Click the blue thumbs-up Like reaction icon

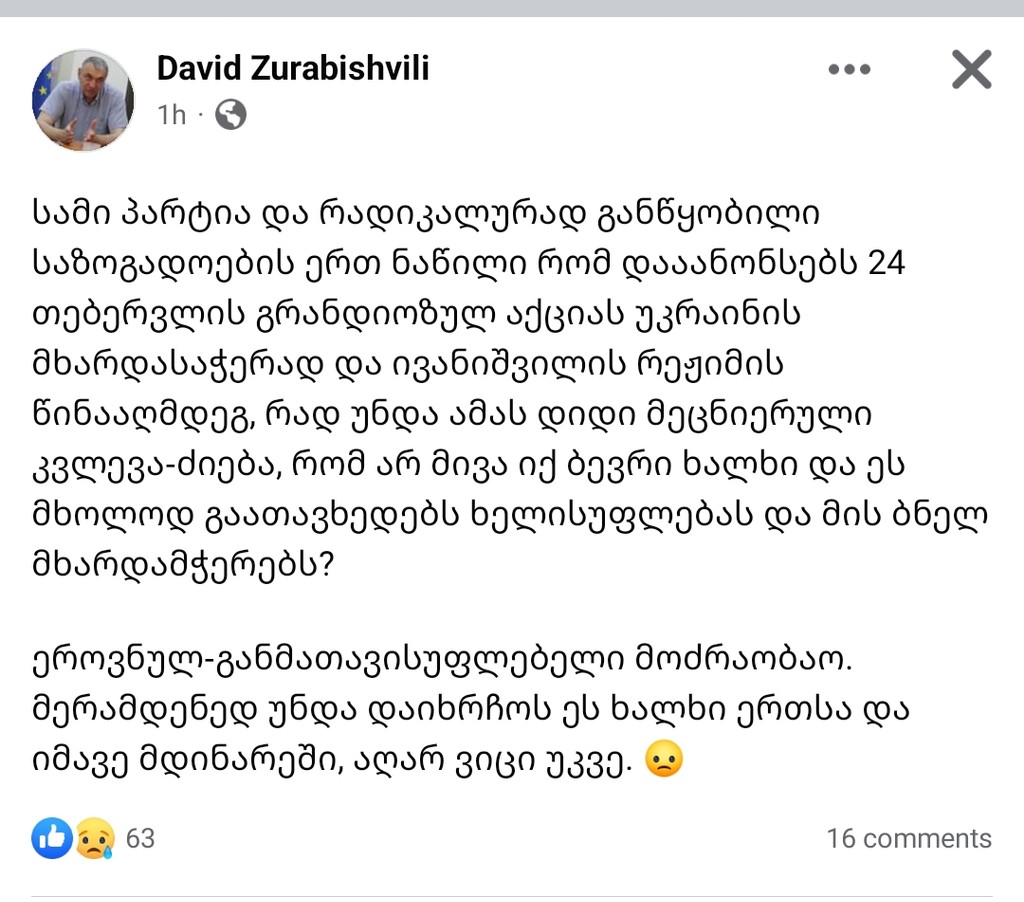[52, 837]
